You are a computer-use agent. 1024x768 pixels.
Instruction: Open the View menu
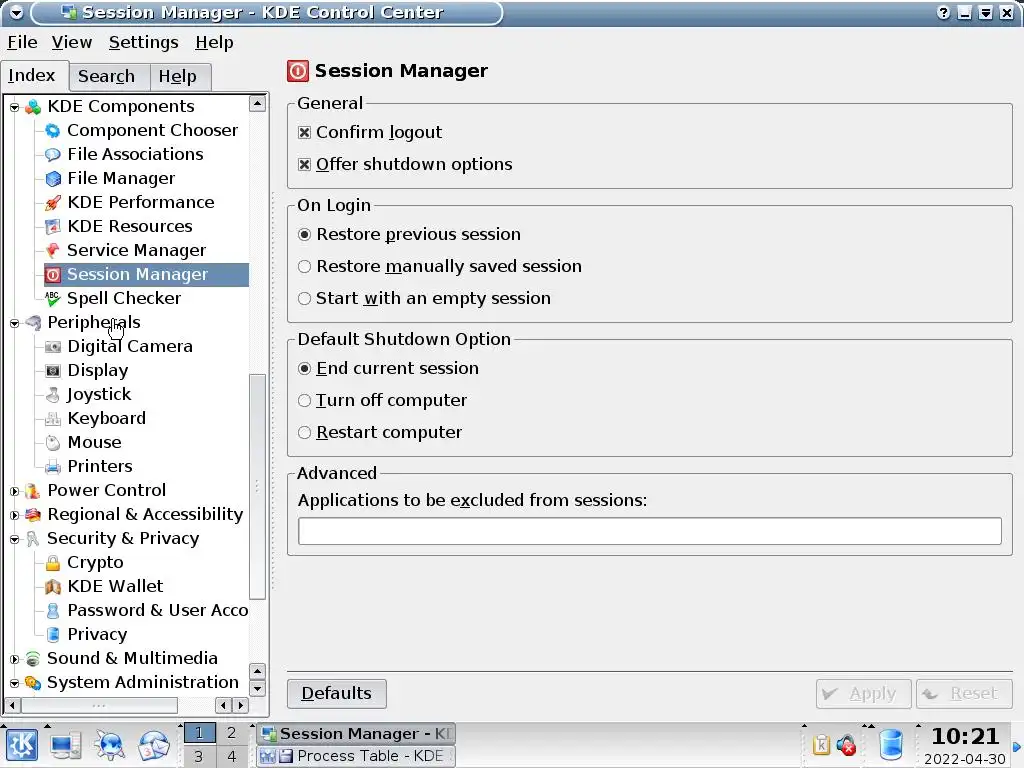click(x=72, y=42)
